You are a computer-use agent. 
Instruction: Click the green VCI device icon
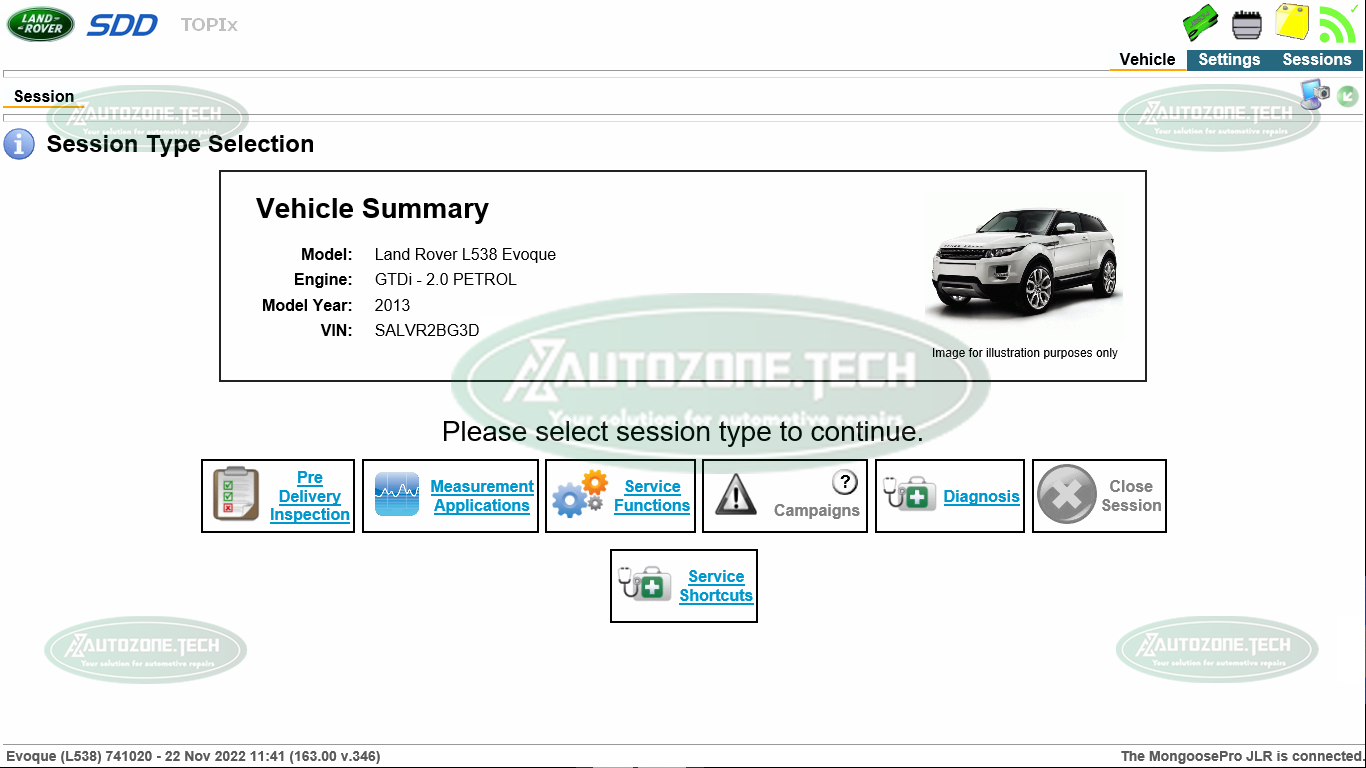pyautogui.click(x=1200, y=23)
